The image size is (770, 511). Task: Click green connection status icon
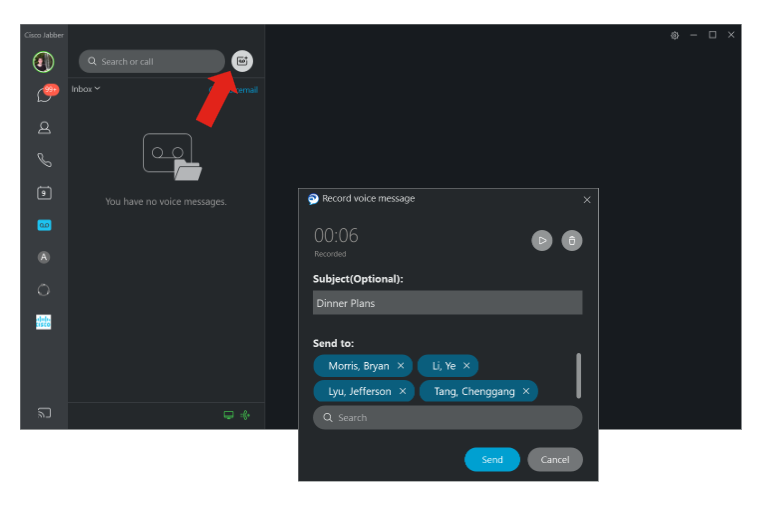245,415
